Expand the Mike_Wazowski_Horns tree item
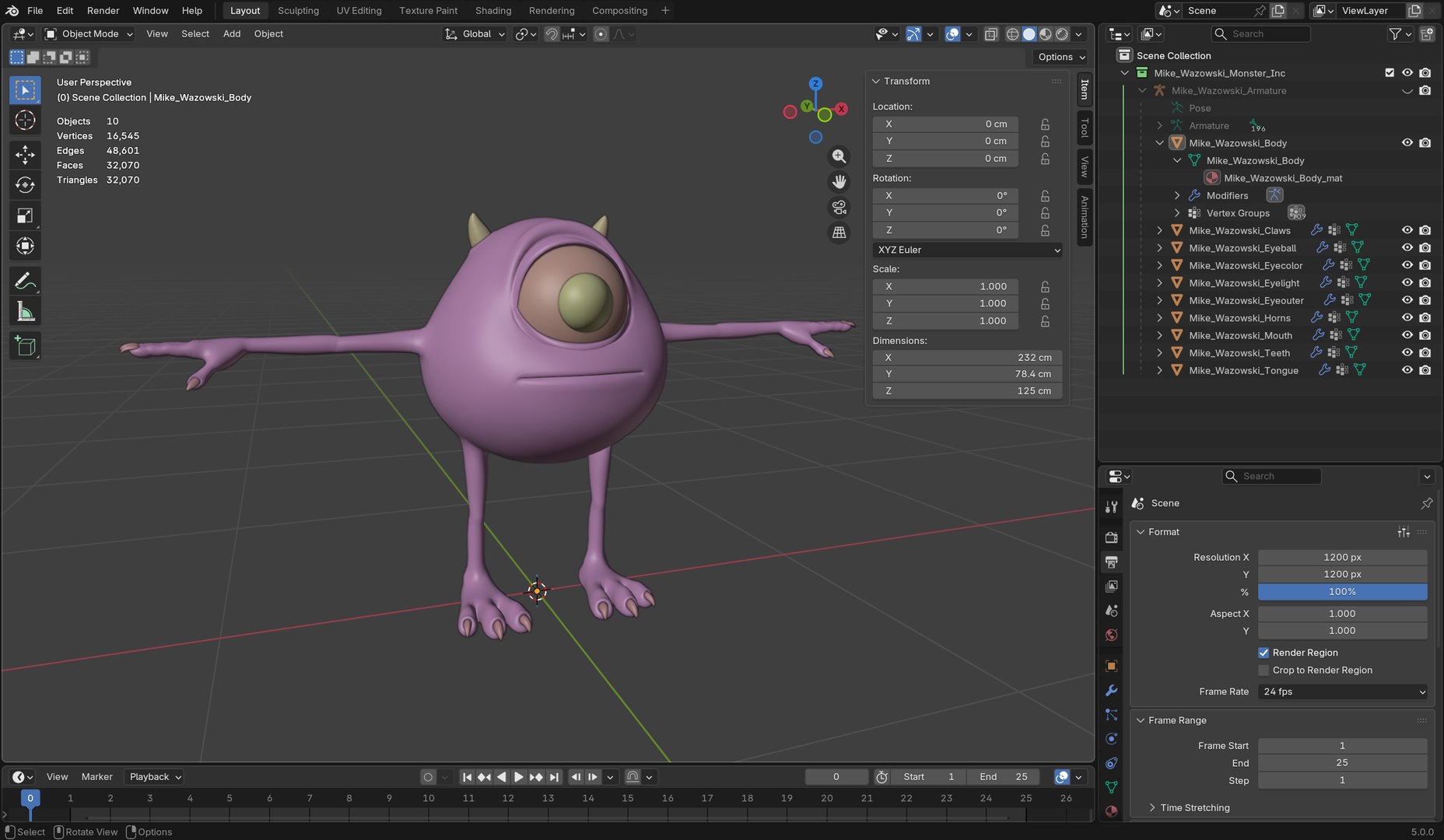Viewport: 1444px width, 840px height. [x=1160, y=318]
